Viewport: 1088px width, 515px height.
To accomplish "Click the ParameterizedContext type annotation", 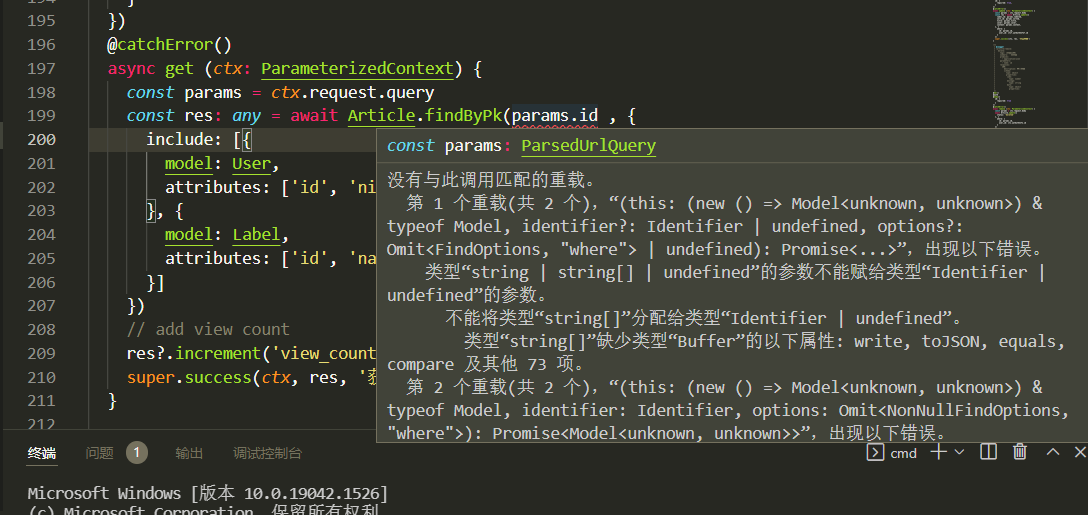I will [x=357, y=69].
